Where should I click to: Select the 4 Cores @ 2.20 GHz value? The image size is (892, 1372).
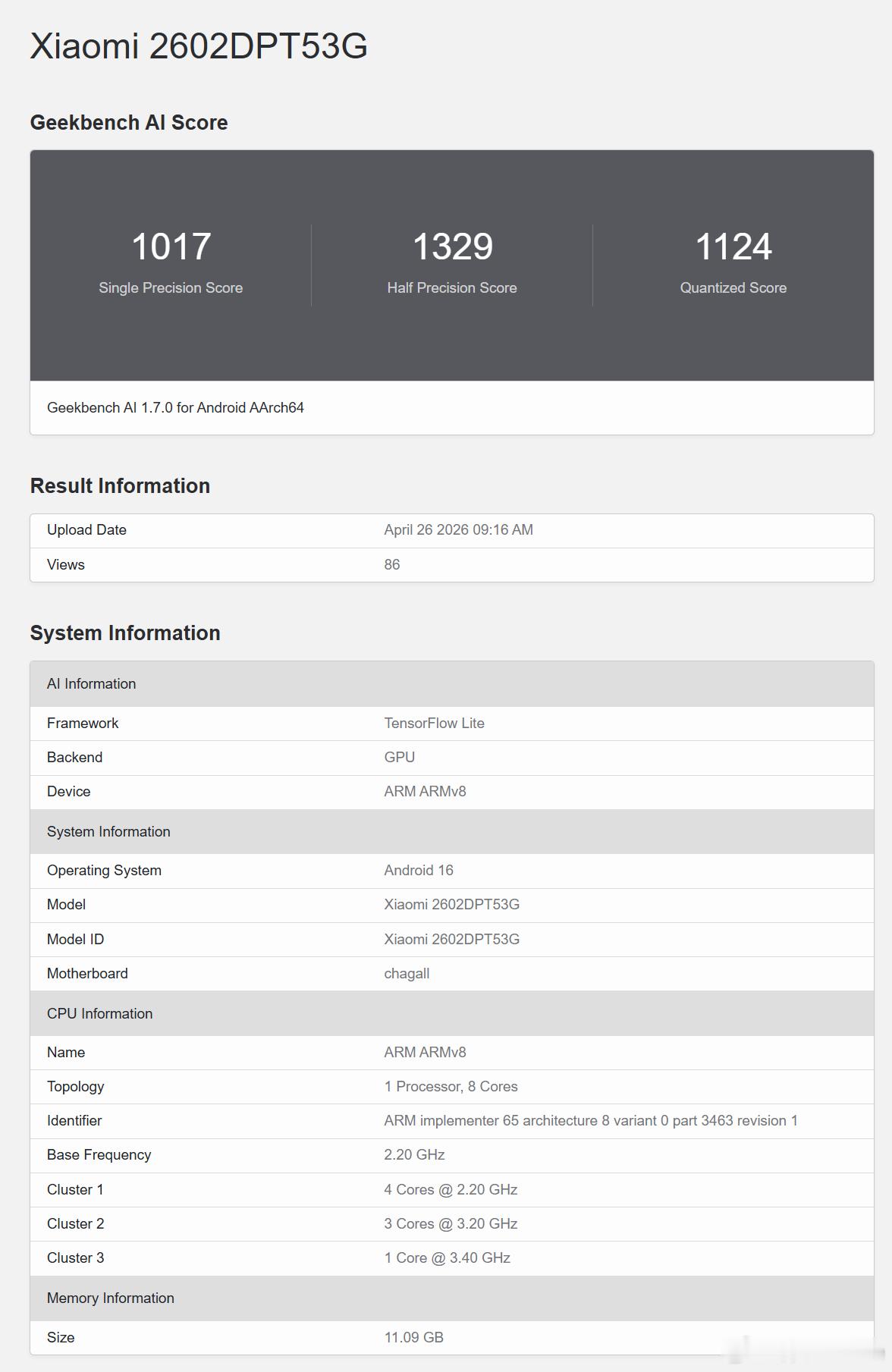451,1189
